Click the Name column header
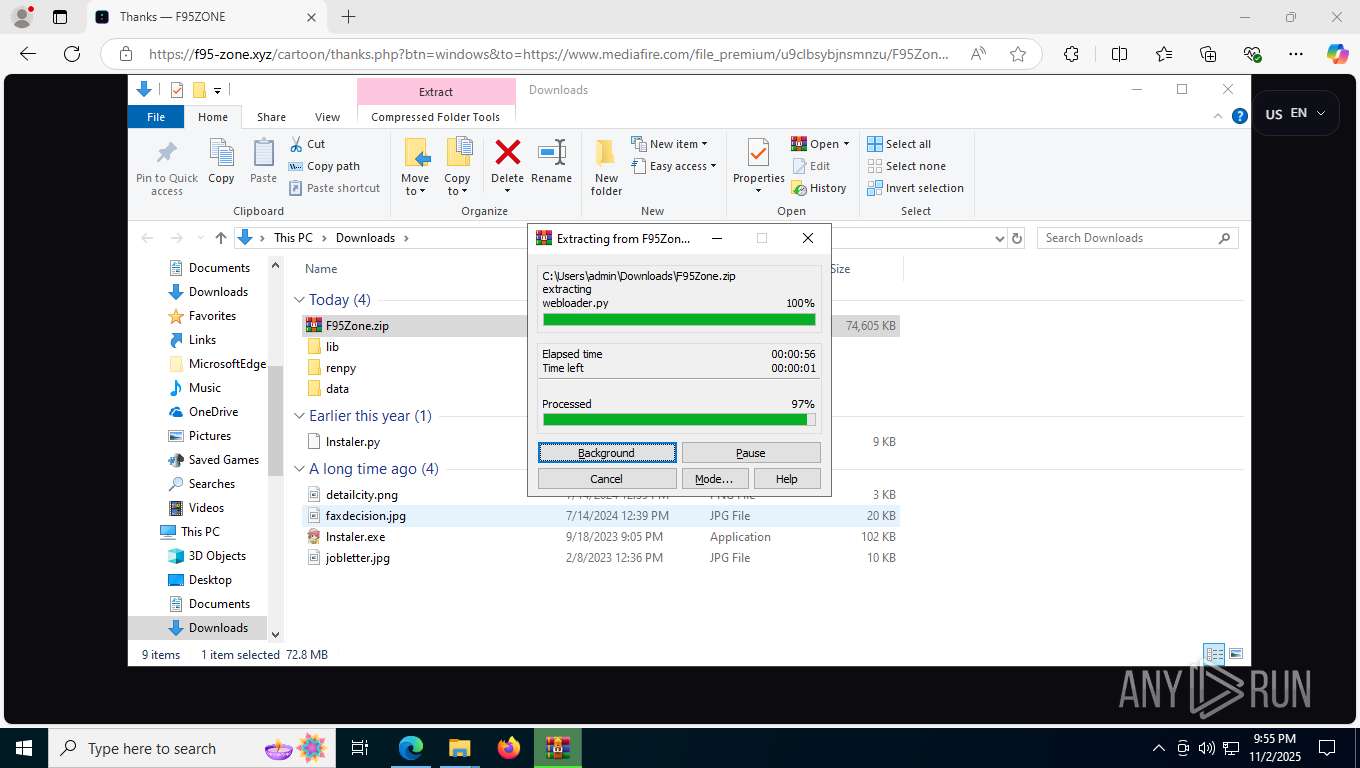 point(321,269)
